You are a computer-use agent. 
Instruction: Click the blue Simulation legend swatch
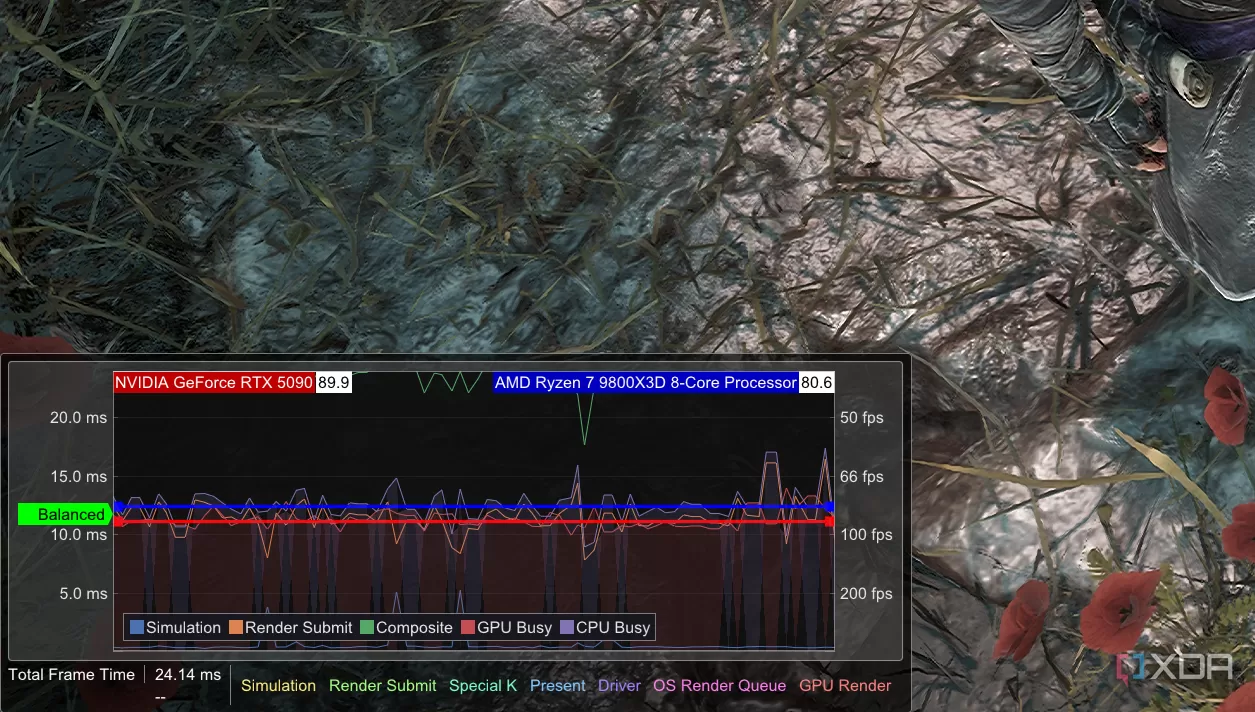coord(137,628)
